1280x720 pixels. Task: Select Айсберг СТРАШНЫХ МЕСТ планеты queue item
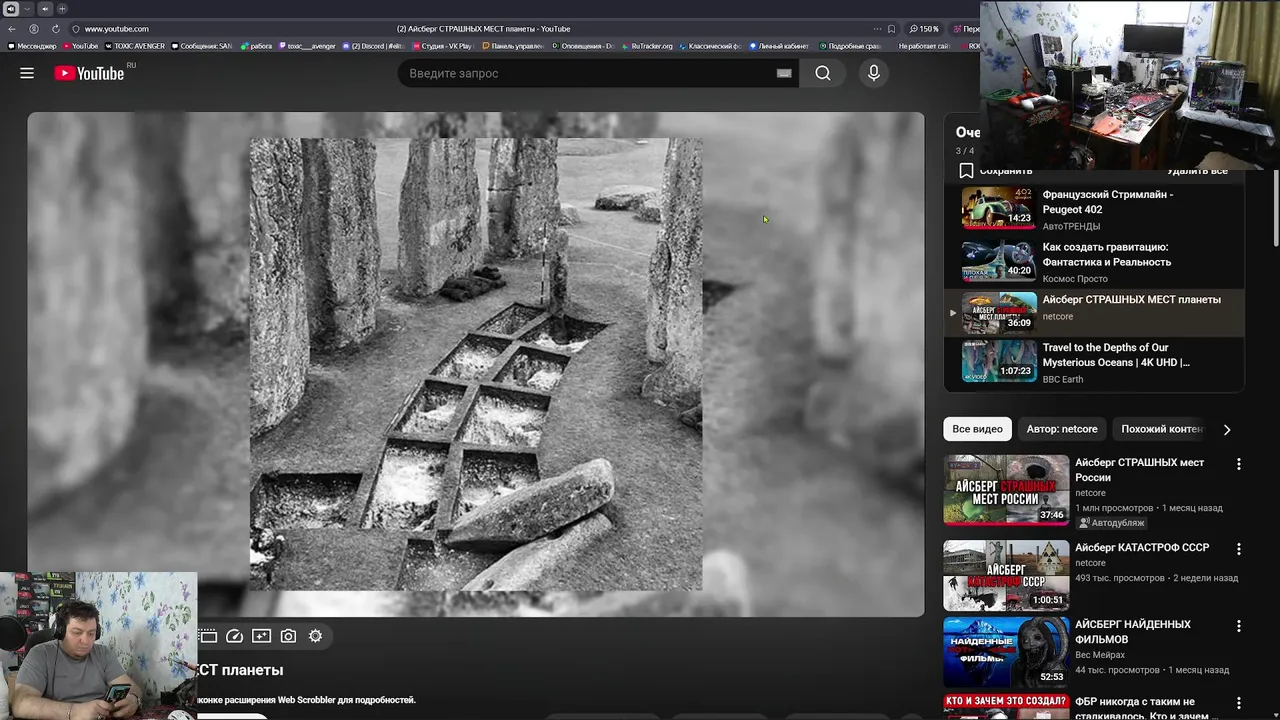[1094, 312]
